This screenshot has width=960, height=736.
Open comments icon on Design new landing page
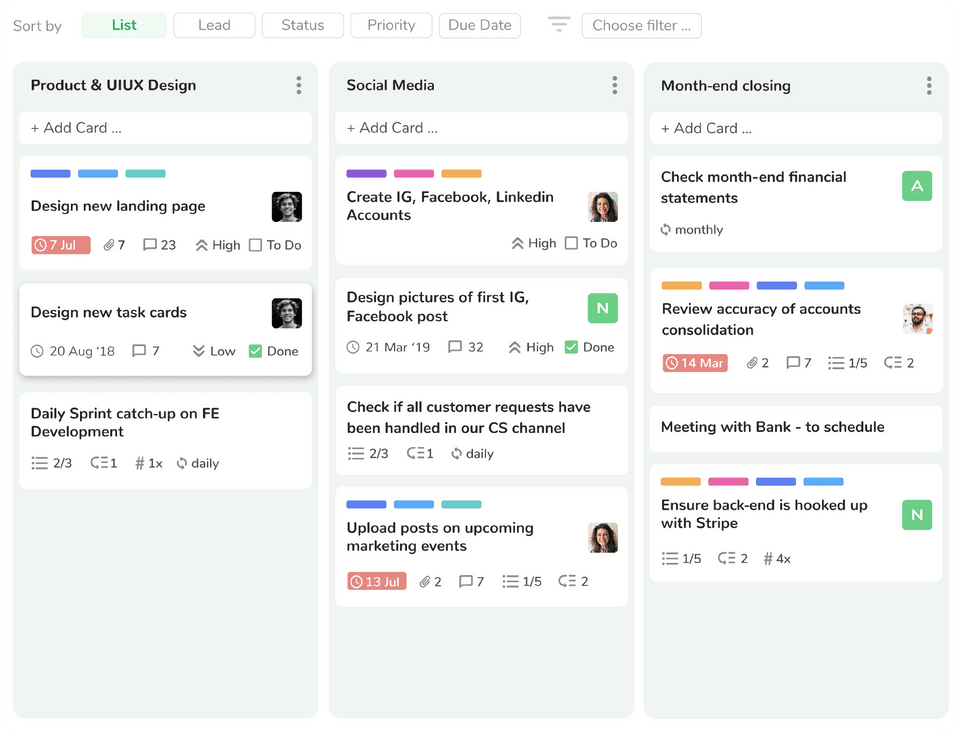pos(149,245)
